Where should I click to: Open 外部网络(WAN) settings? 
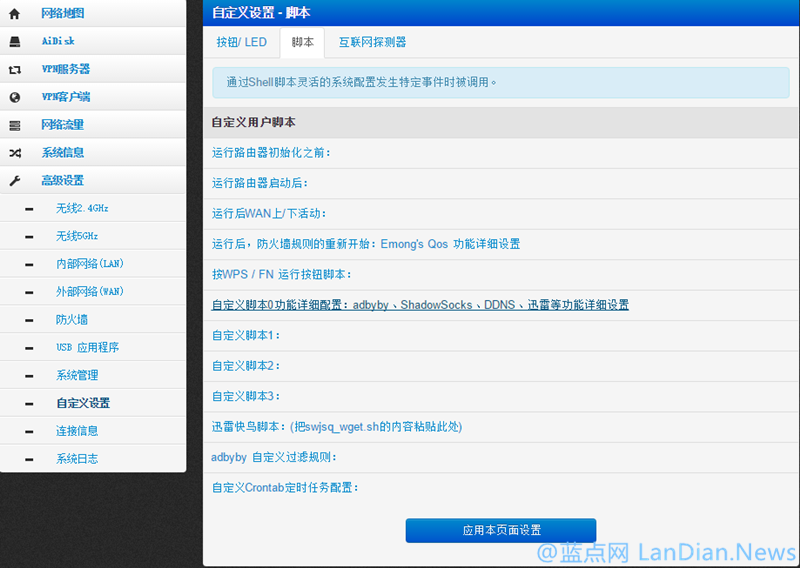(92, 291)
